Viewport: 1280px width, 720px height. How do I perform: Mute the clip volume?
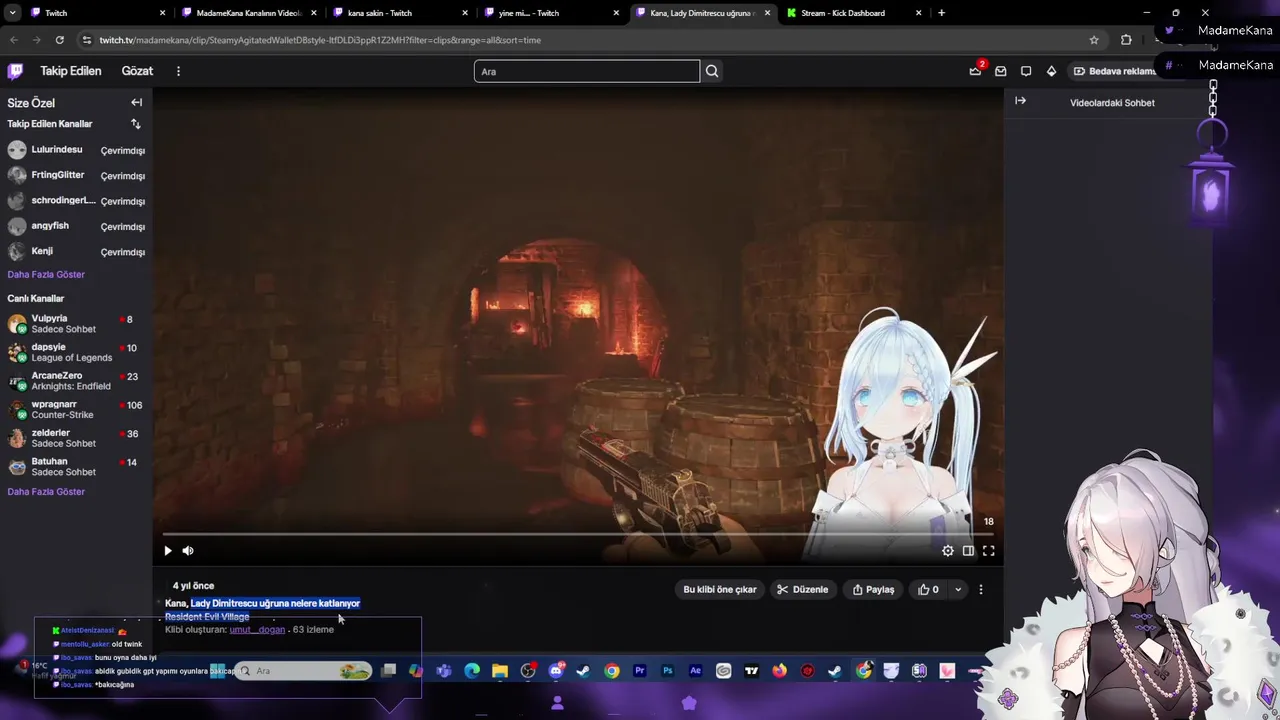pyautogui.click(x=187, y=551)
